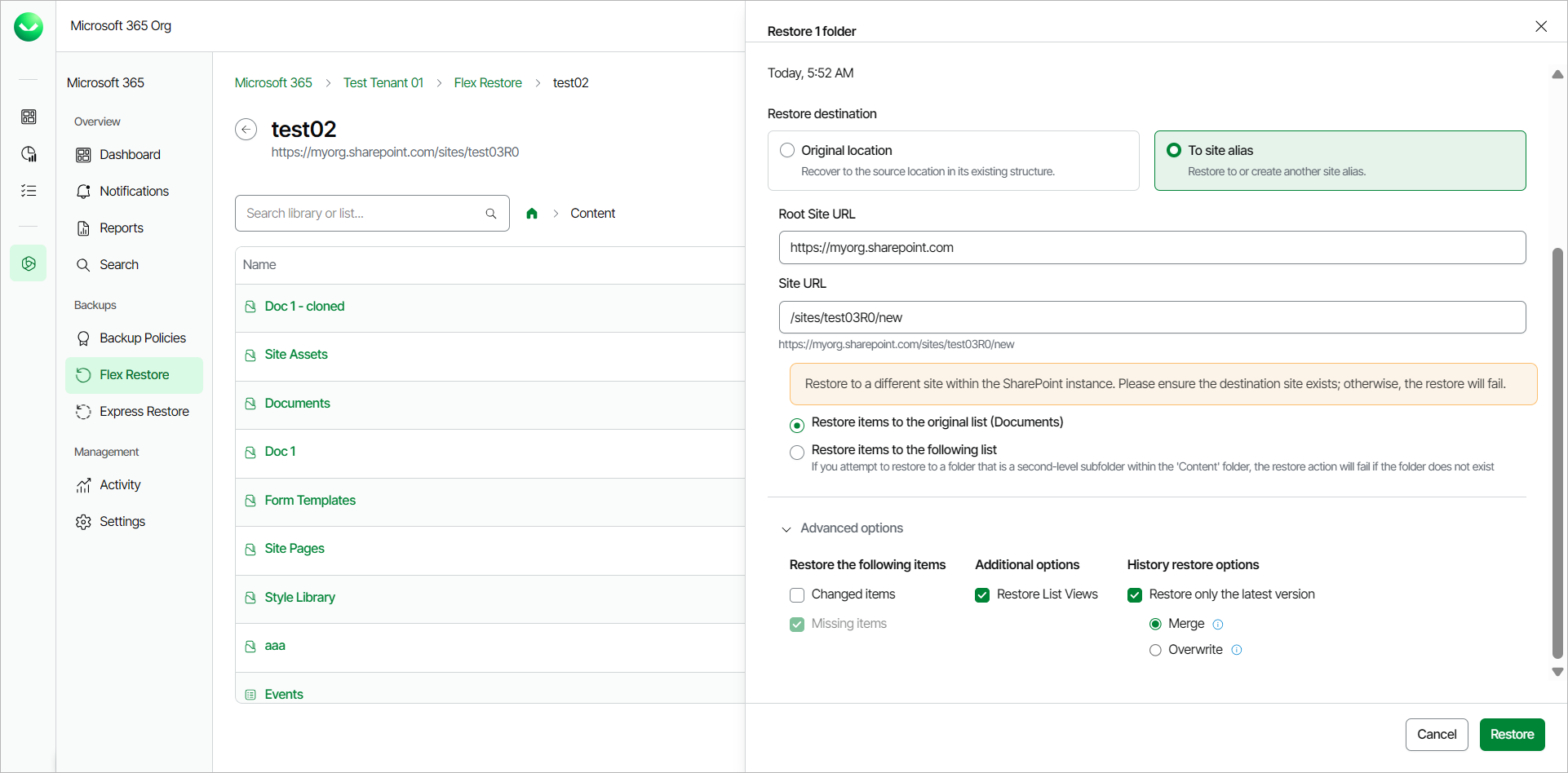Image resolution: width=1568 pixels, height=773 pixels.
Task: Open the dashboard grid rail icon
Action: point(29,117)
